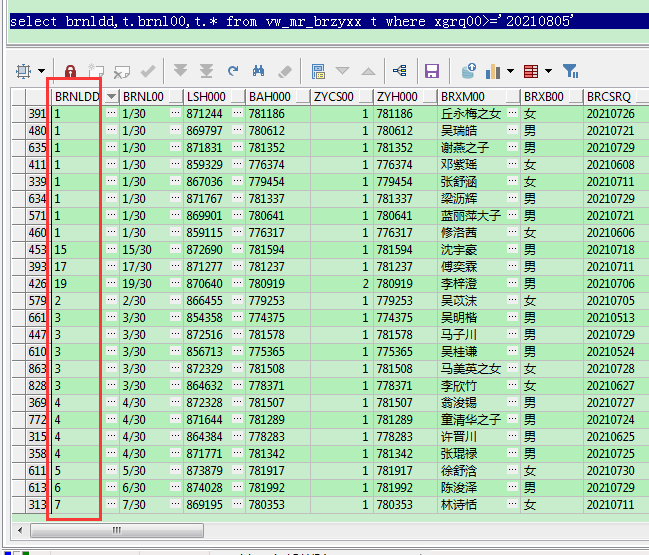Click the bar chart icon
Screen dimensions: 649x555
(x=493, y=71)
